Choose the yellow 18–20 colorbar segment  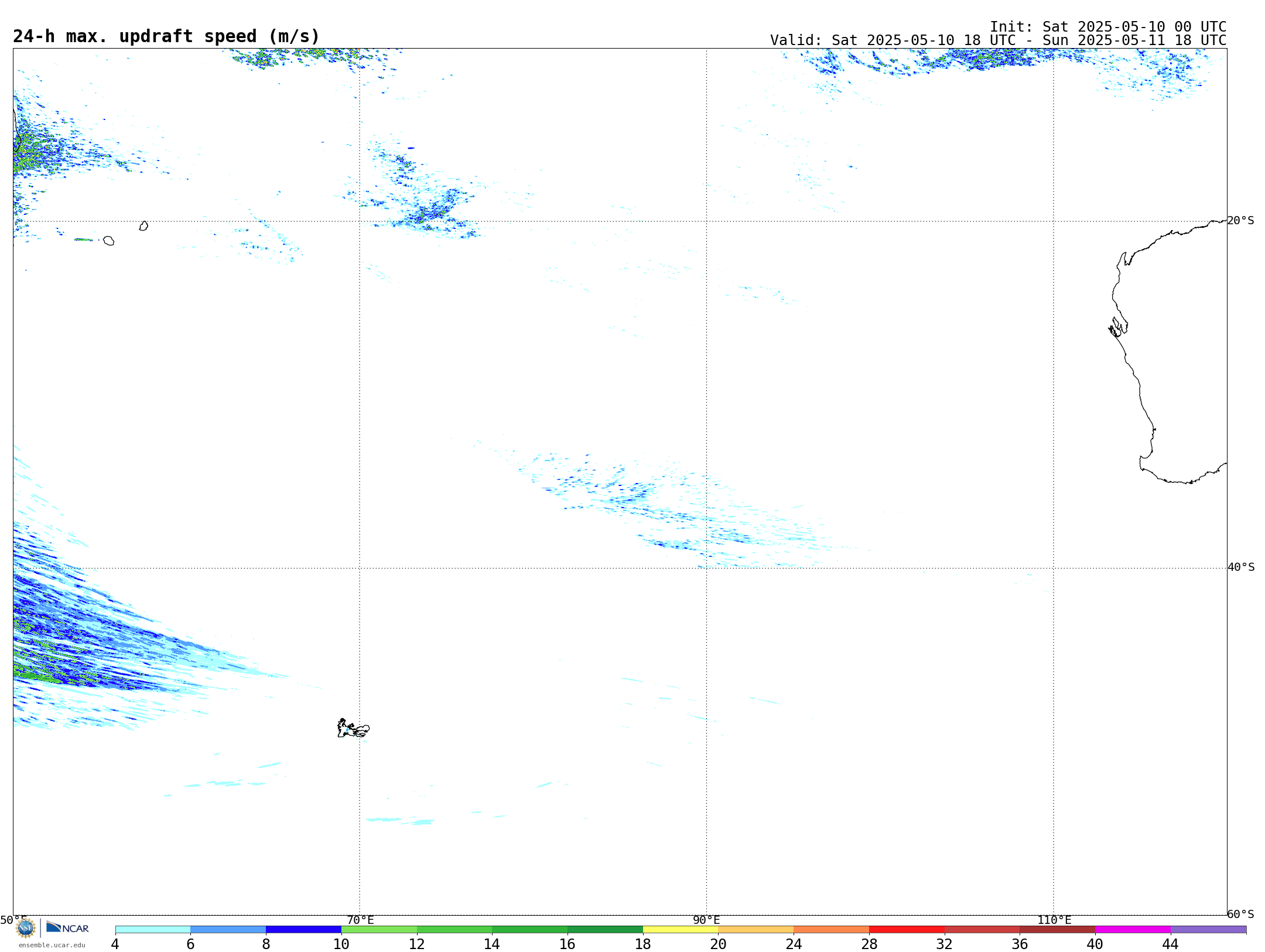point(681,929)
